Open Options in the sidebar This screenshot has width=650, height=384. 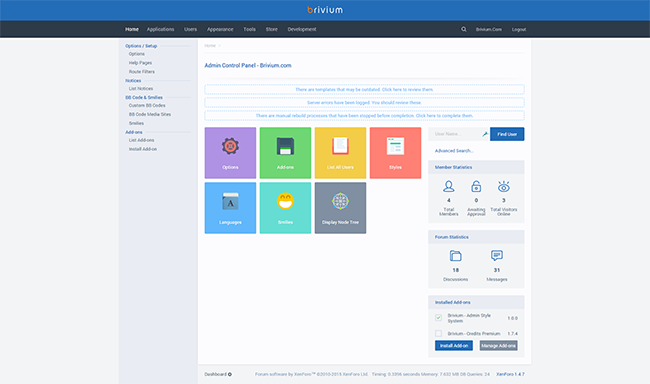click(137, 54)
